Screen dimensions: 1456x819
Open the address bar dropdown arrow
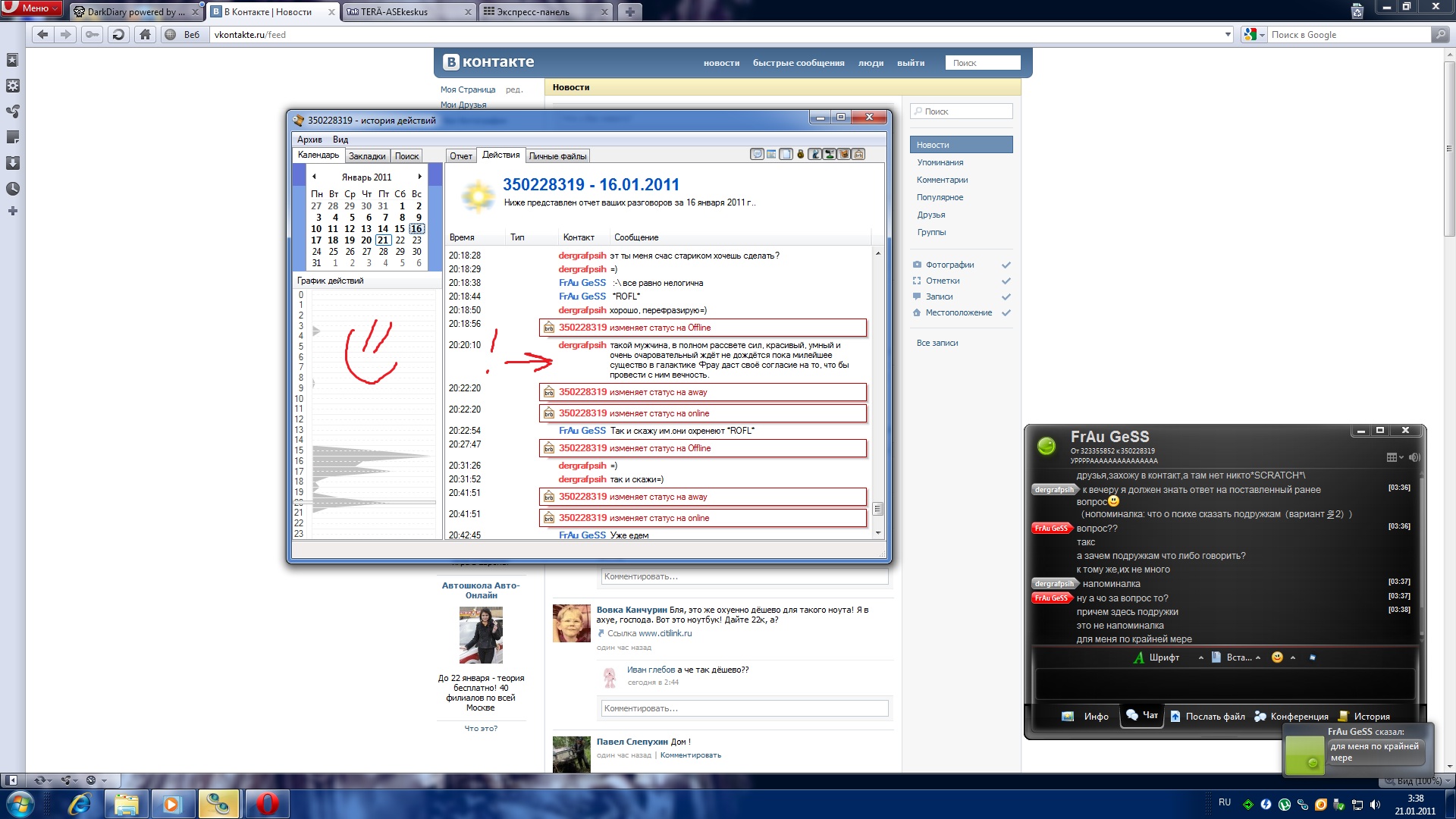1228,34
